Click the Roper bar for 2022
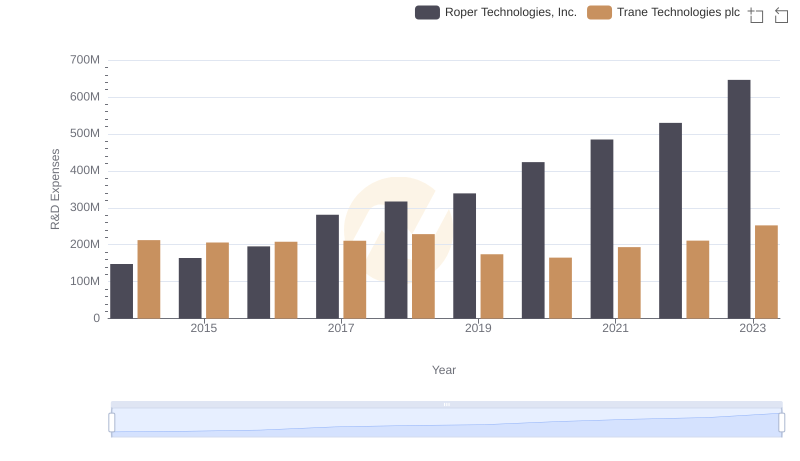 [670, 221]
